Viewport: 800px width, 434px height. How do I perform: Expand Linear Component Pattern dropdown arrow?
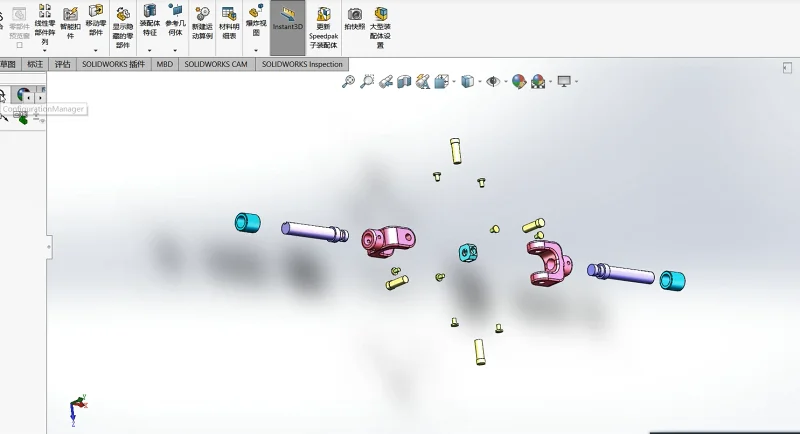click(x=45, y=50)
